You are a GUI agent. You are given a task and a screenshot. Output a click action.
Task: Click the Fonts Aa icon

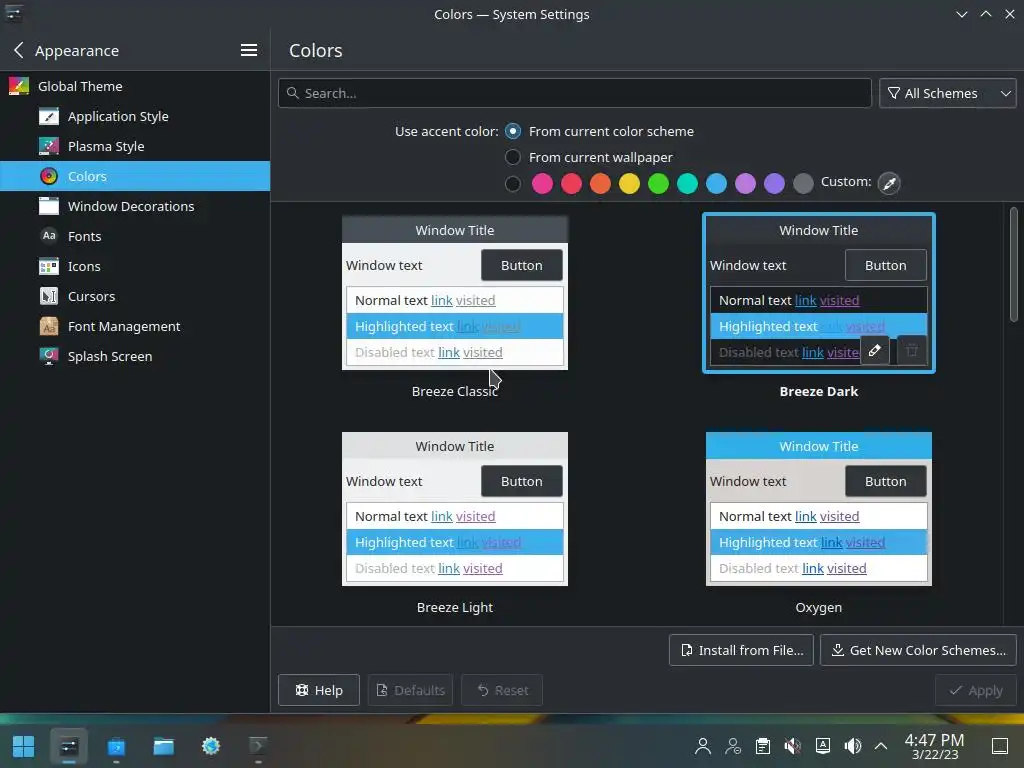pyautogui.click(x=48, y=236)
